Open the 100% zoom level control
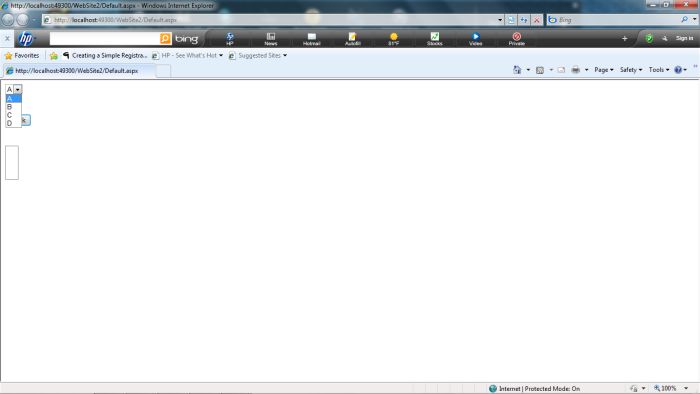The height and width of the screenshot is (394, 700). (671, 389)
